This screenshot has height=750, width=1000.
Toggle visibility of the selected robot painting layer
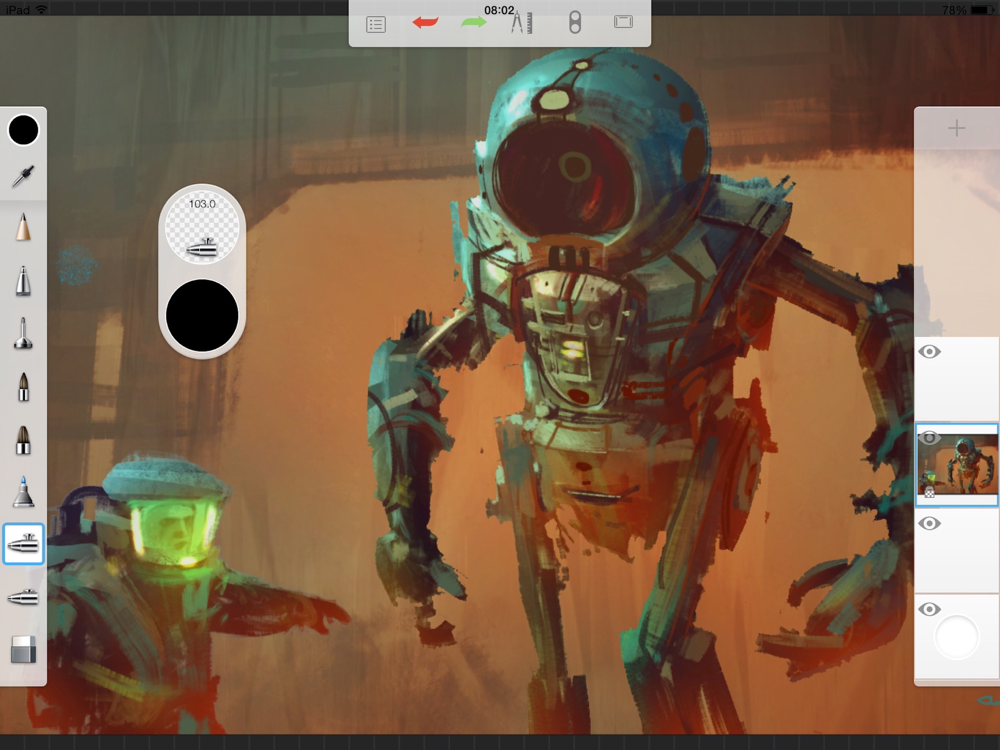pyautogui.click(x=929, y=438)
